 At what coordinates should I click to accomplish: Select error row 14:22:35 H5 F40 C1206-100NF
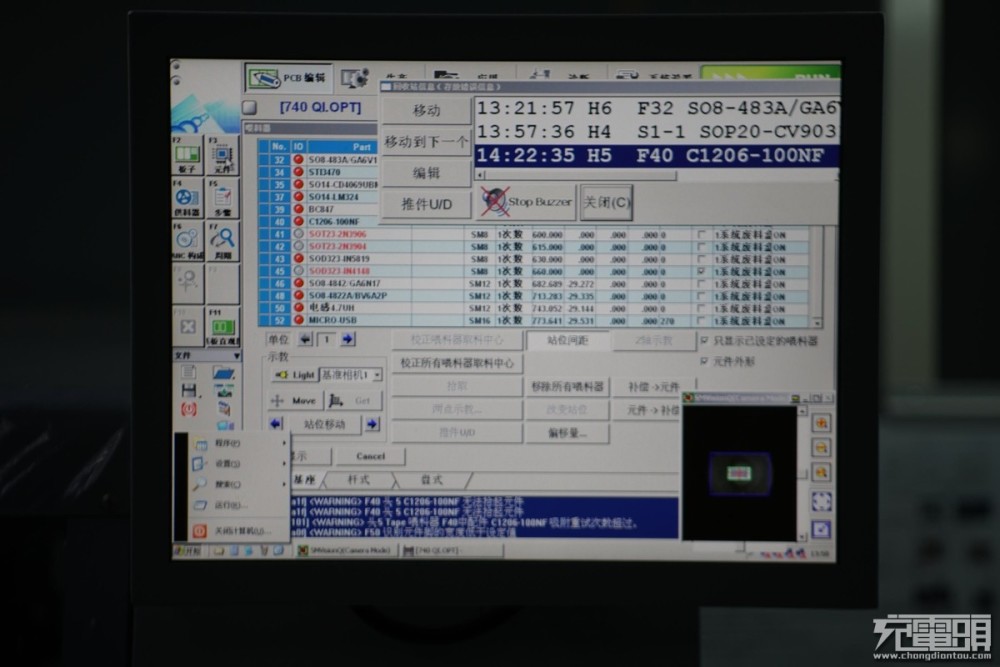(x=657, y=156)
